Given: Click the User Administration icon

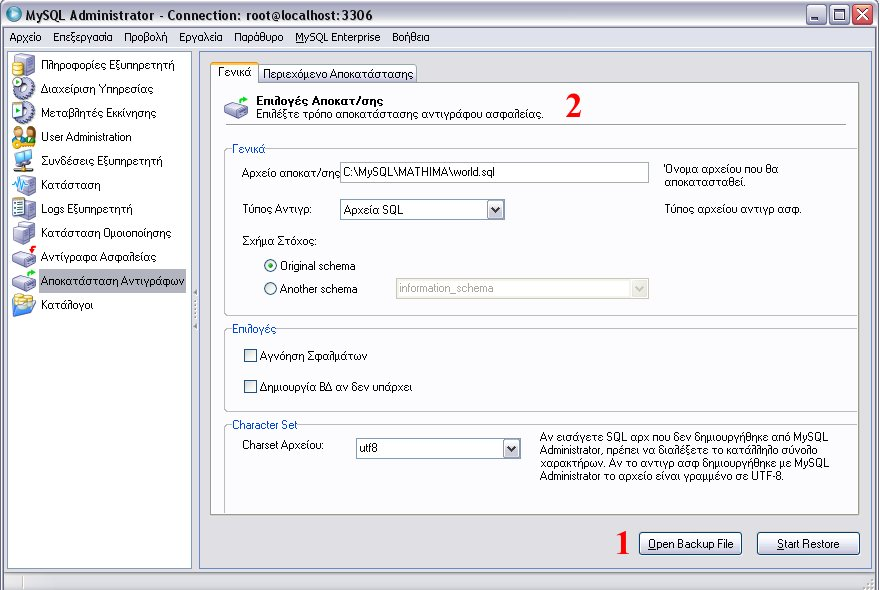Looking at the screenshot, I should tap(24, 137).
